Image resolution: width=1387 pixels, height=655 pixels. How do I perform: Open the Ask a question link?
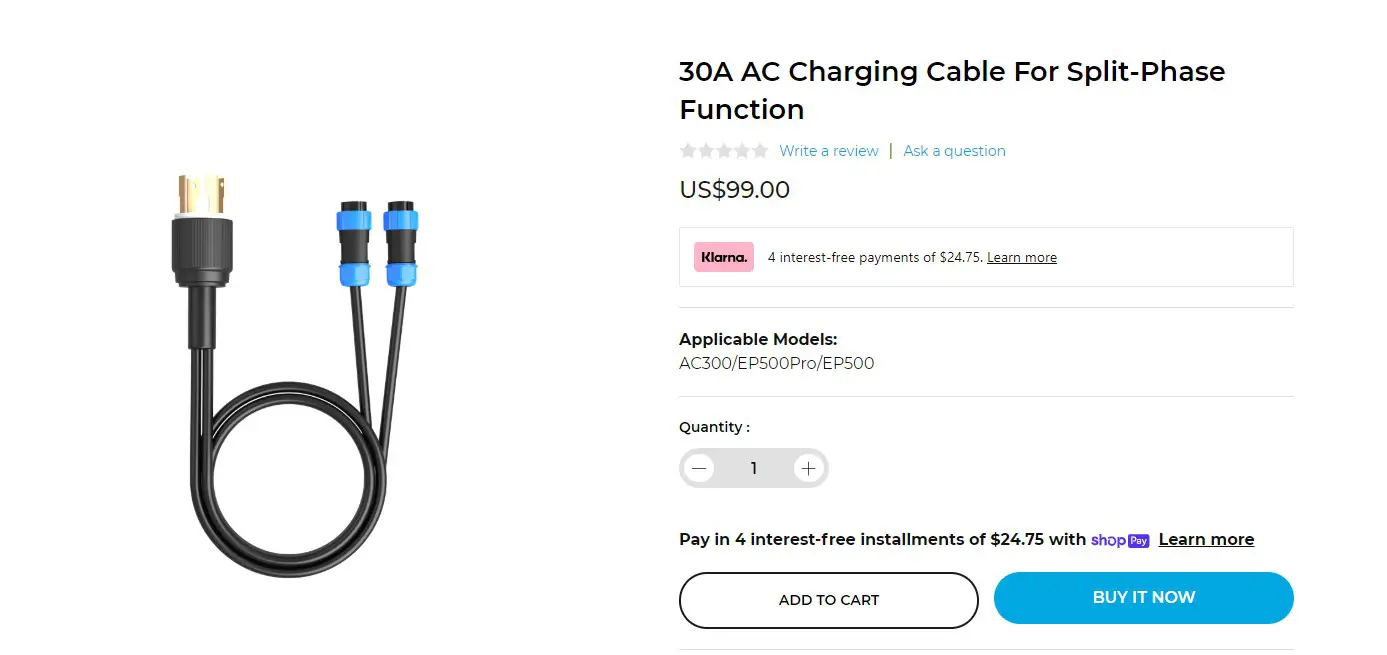point(954,151)
